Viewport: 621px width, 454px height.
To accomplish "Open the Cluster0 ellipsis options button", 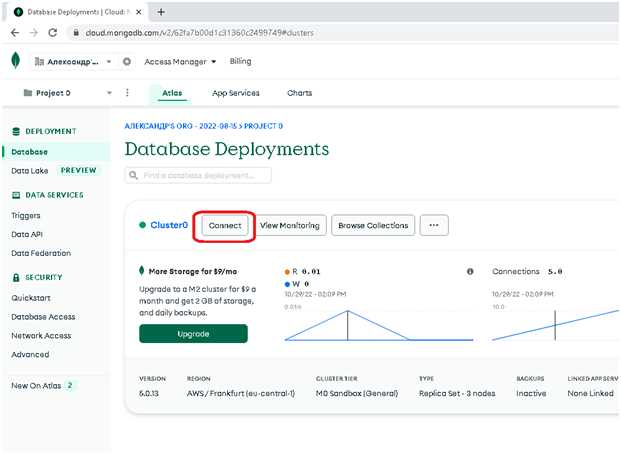I will coord(434,225).
